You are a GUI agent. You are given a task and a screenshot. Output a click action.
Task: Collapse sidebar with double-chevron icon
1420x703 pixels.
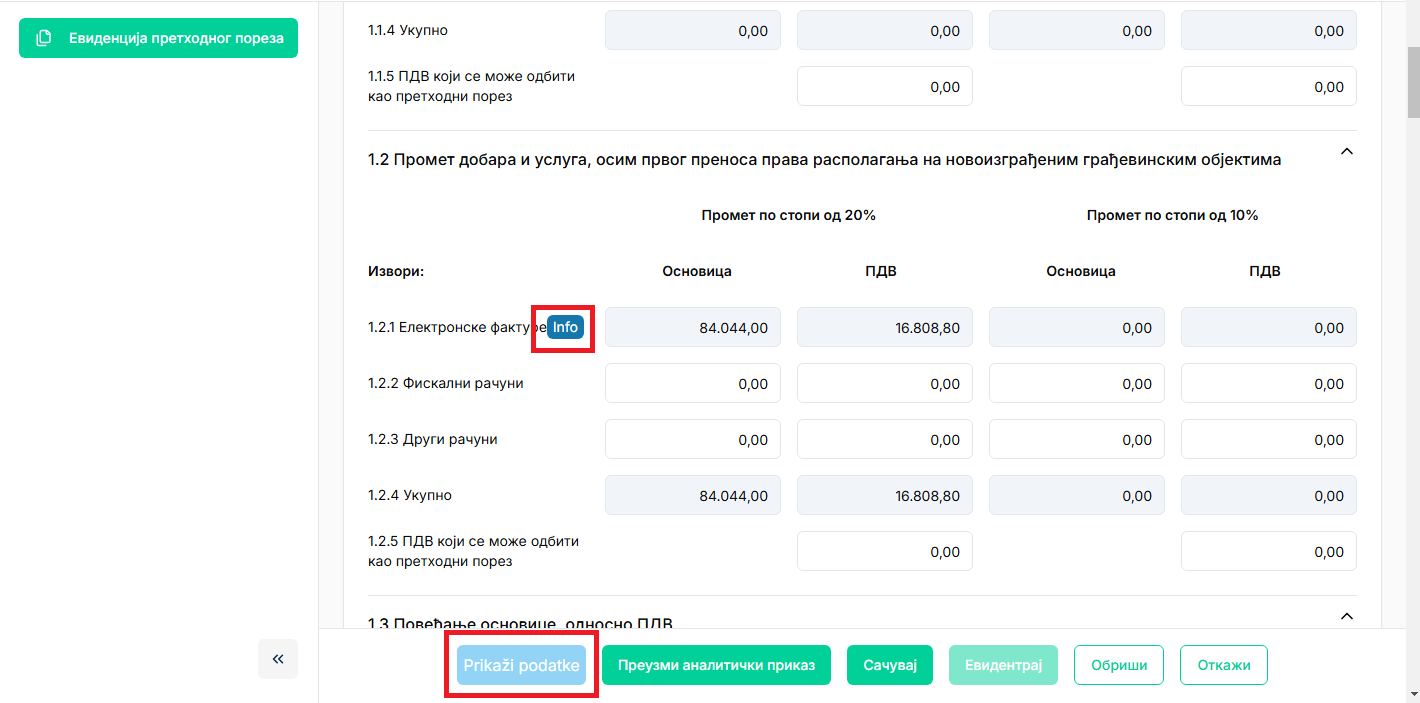coord(278,659)
